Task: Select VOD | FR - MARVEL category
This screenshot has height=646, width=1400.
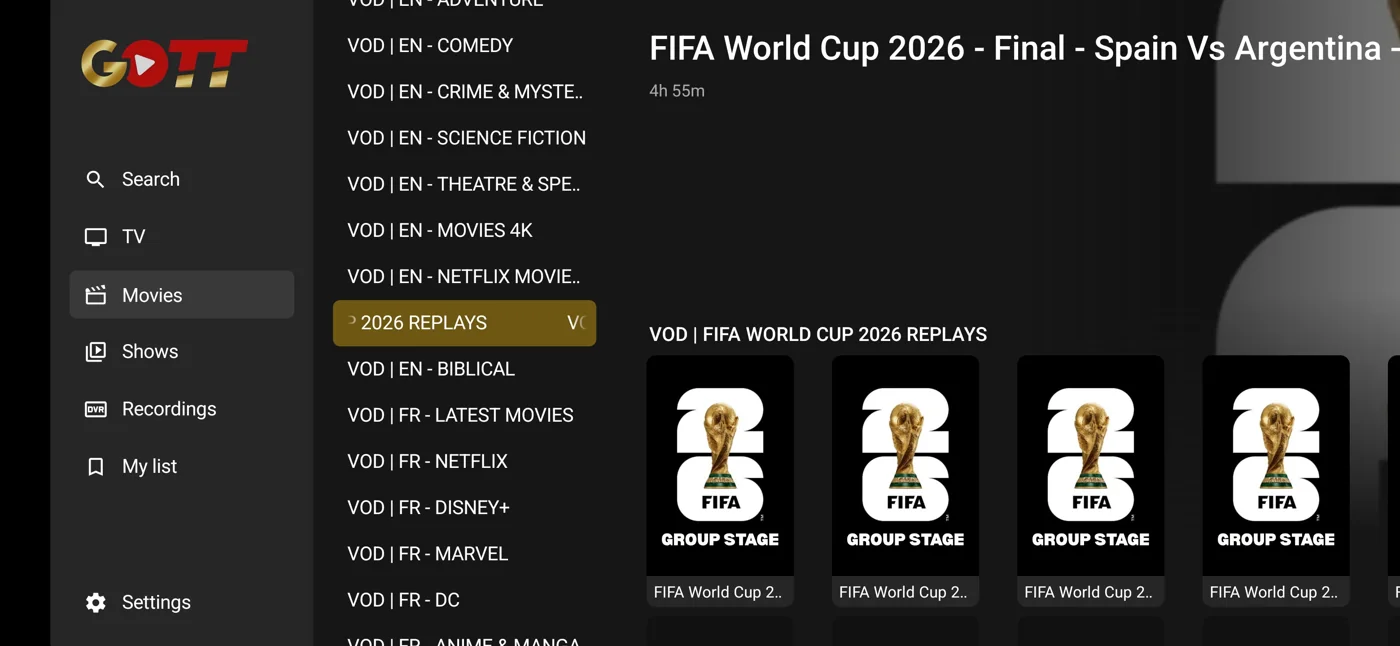Action: tap(427, 553)
